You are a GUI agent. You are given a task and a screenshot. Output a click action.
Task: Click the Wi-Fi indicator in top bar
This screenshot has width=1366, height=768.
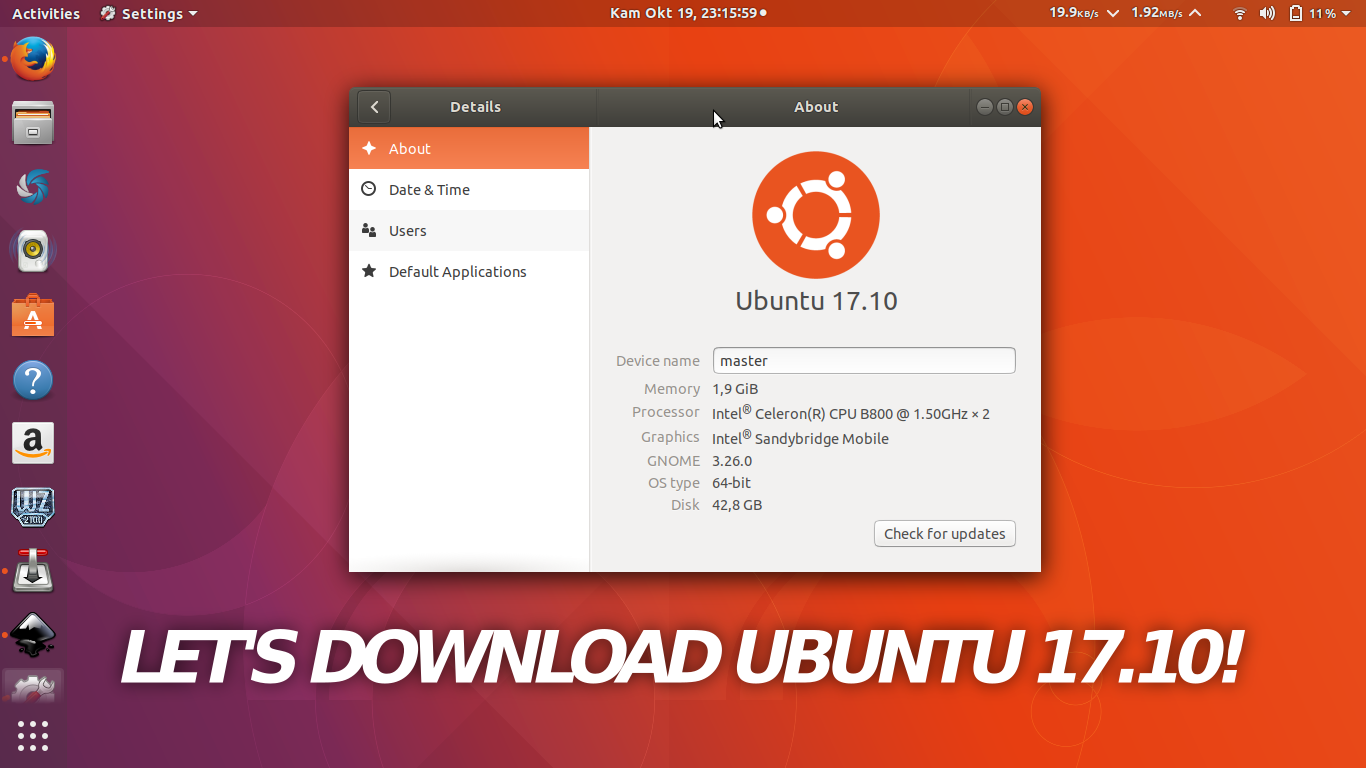[1240, 13]
